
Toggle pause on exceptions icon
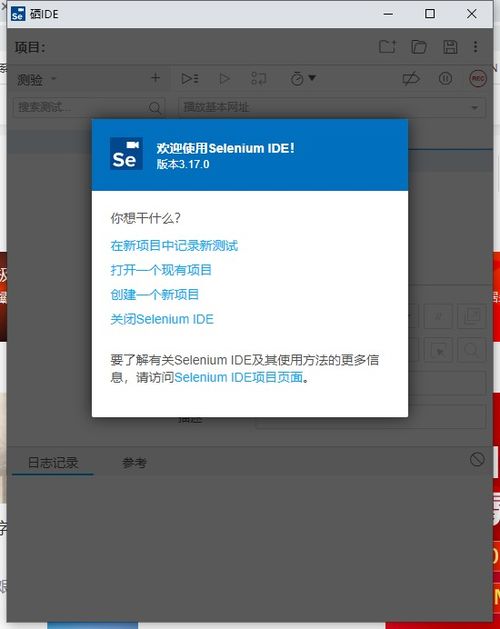coord(445,78)
